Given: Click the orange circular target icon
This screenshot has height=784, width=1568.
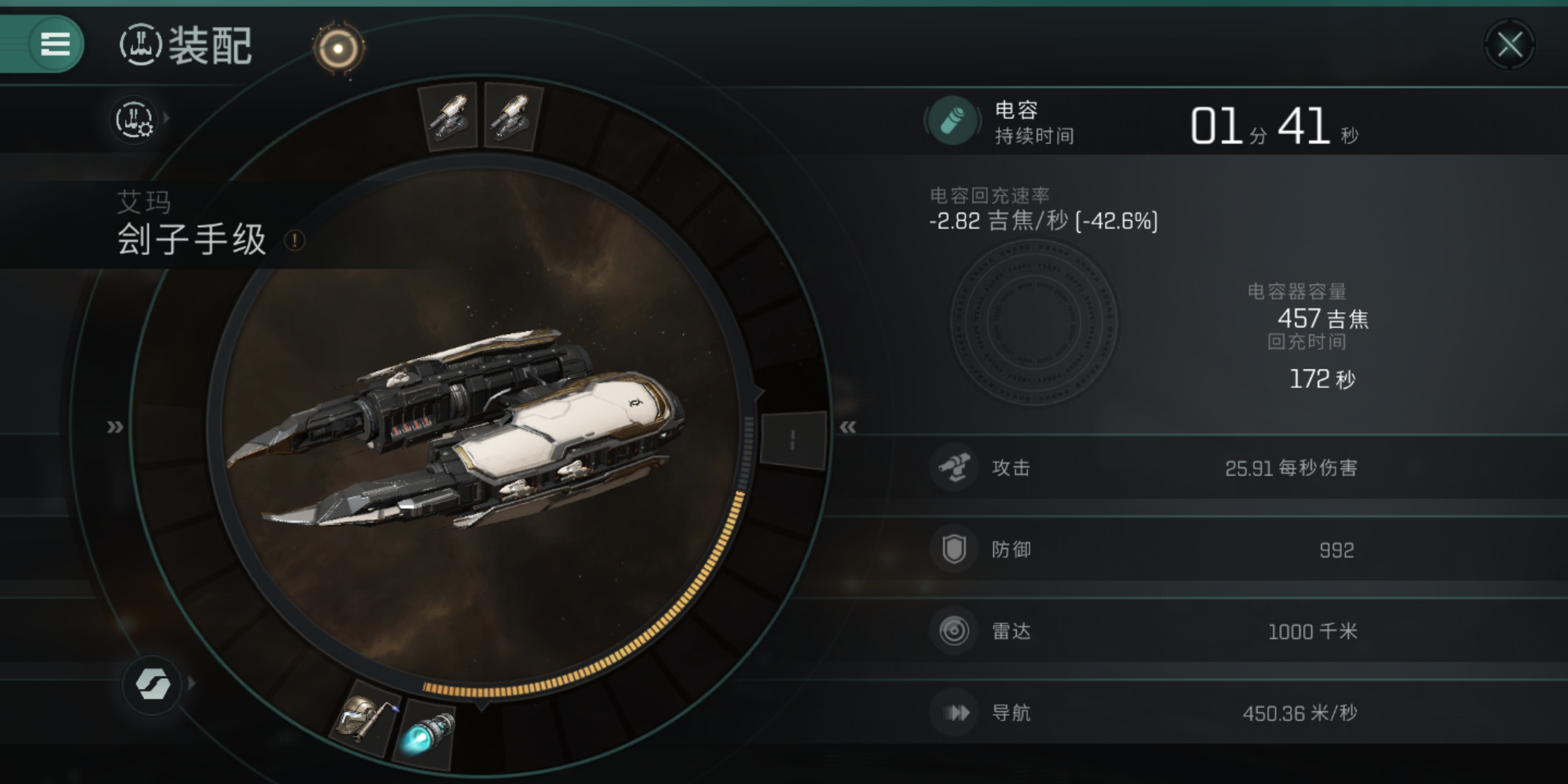Looking at the screenshot, I should [x=338, y=49].
